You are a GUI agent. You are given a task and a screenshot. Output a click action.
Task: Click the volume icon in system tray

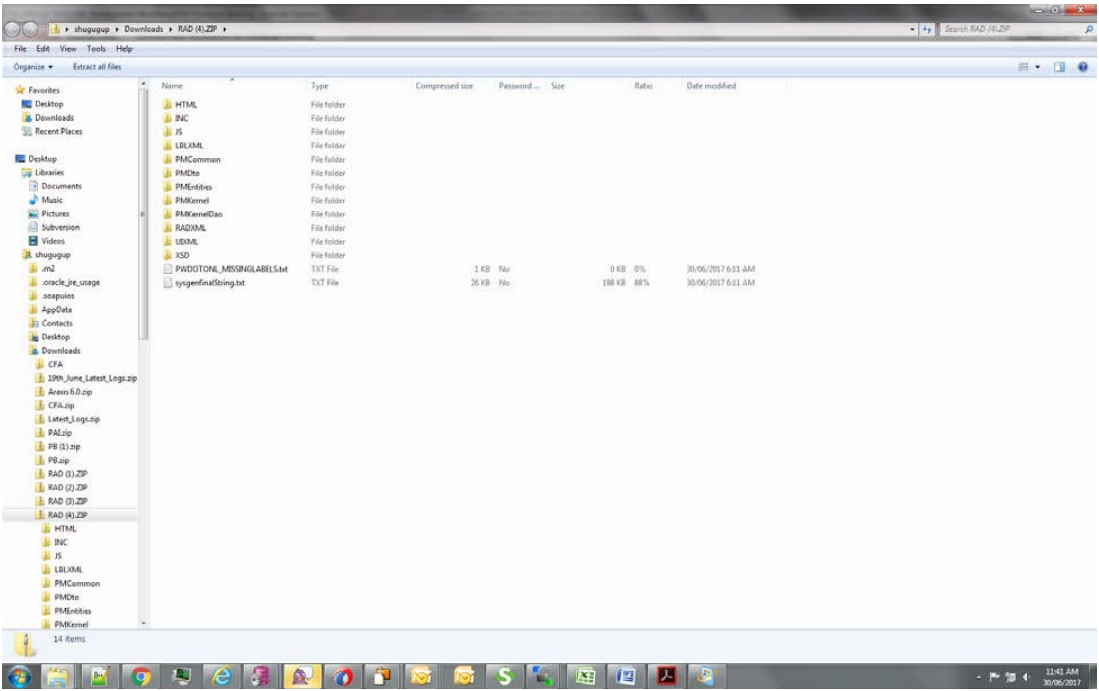click(1026, 677)
